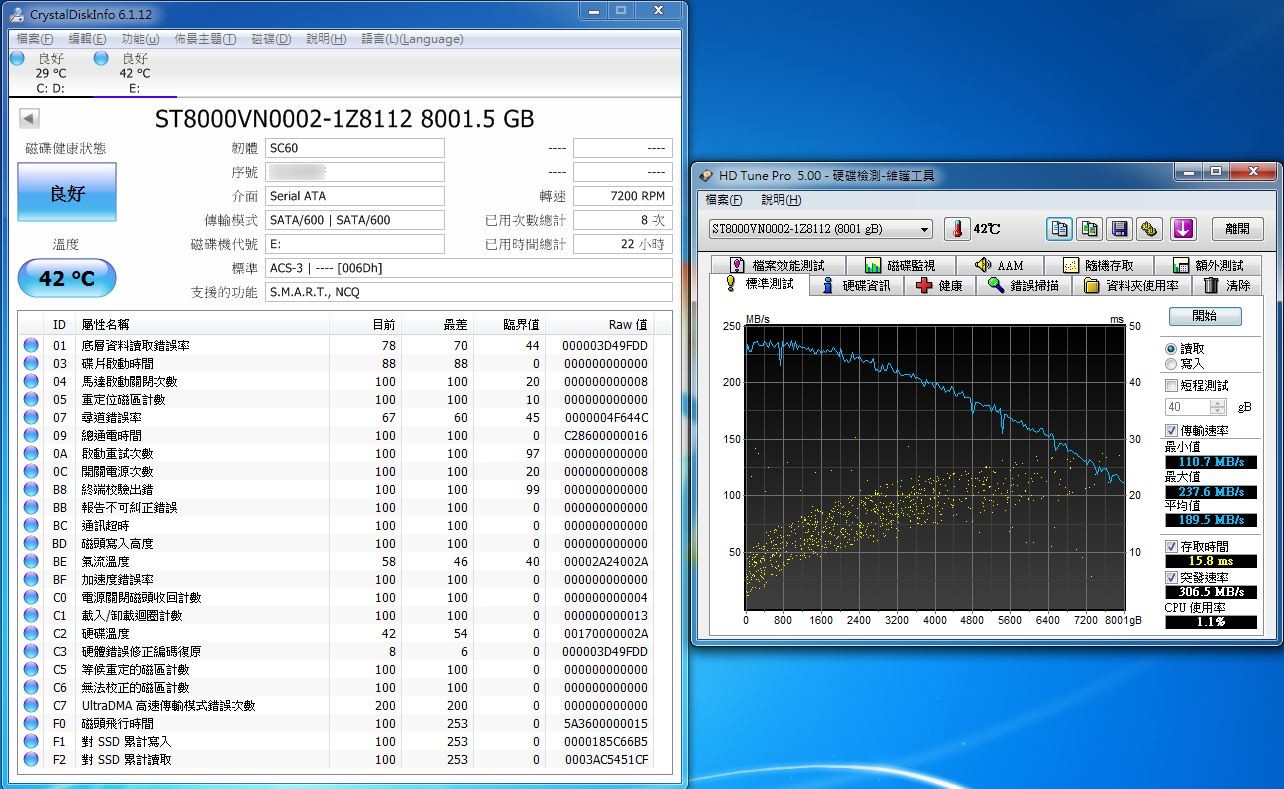Open the 硬碟資訊 info tab
This screenshot has height=789, width=1284.
pos(856,285)
